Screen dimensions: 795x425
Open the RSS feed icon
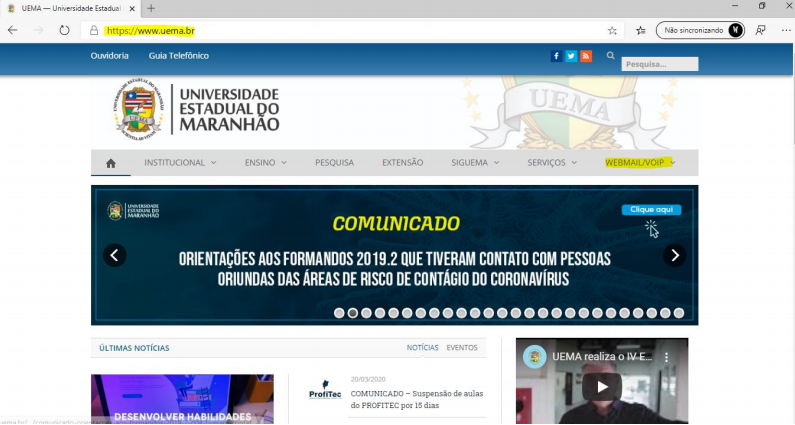click(x=586, y=56)
